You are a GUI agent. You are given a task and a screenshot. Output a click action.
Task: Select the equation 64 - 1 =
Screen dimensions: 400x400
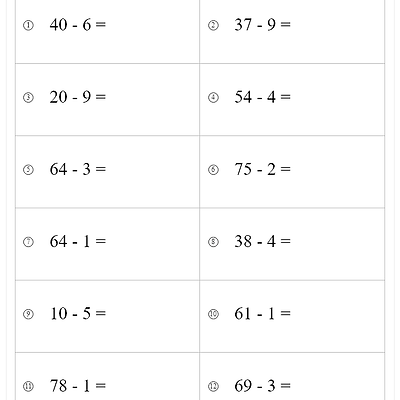point(78,241)
